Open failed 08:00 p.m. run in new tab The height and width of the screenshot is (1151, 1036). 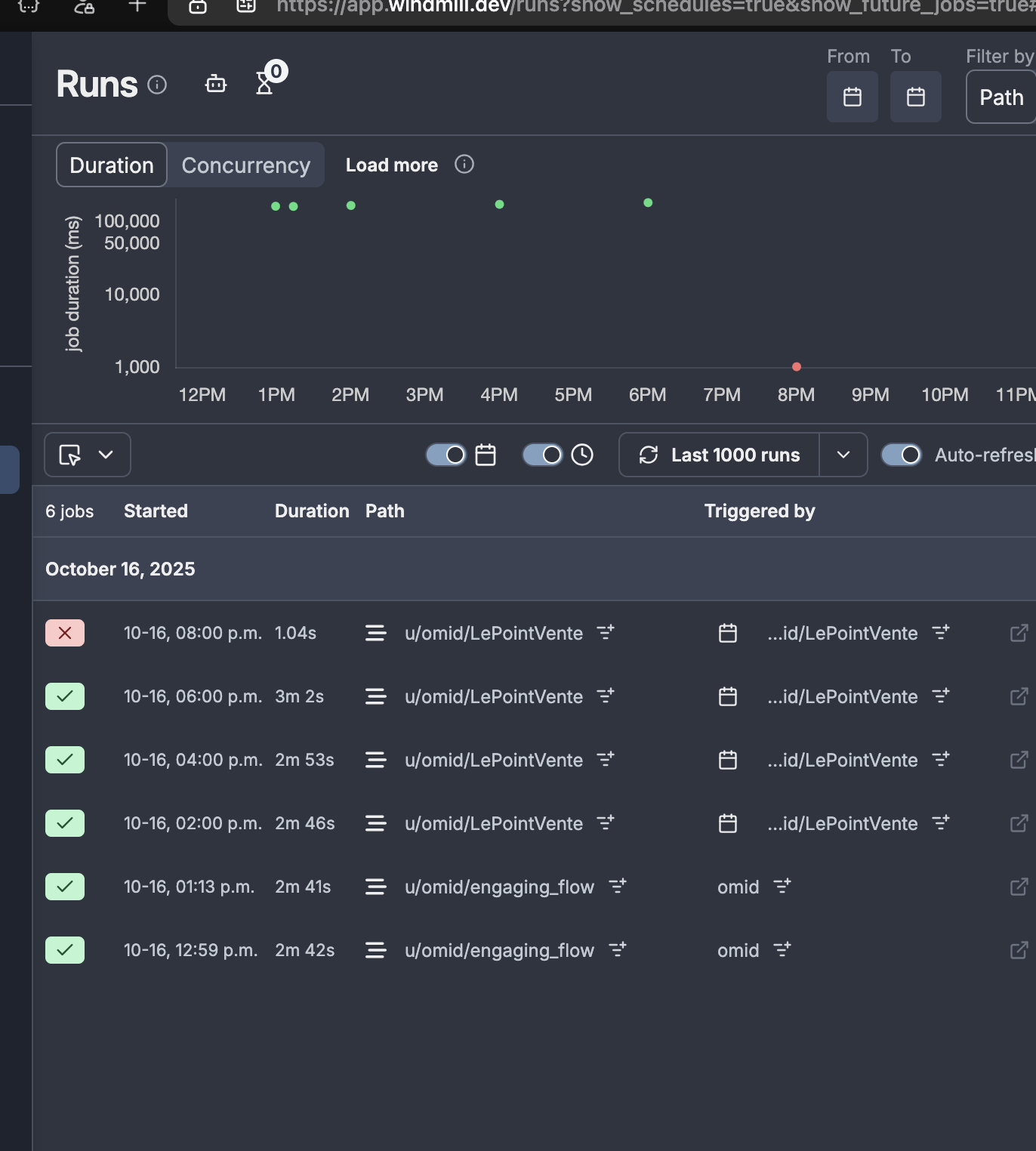coord(1019,633)
